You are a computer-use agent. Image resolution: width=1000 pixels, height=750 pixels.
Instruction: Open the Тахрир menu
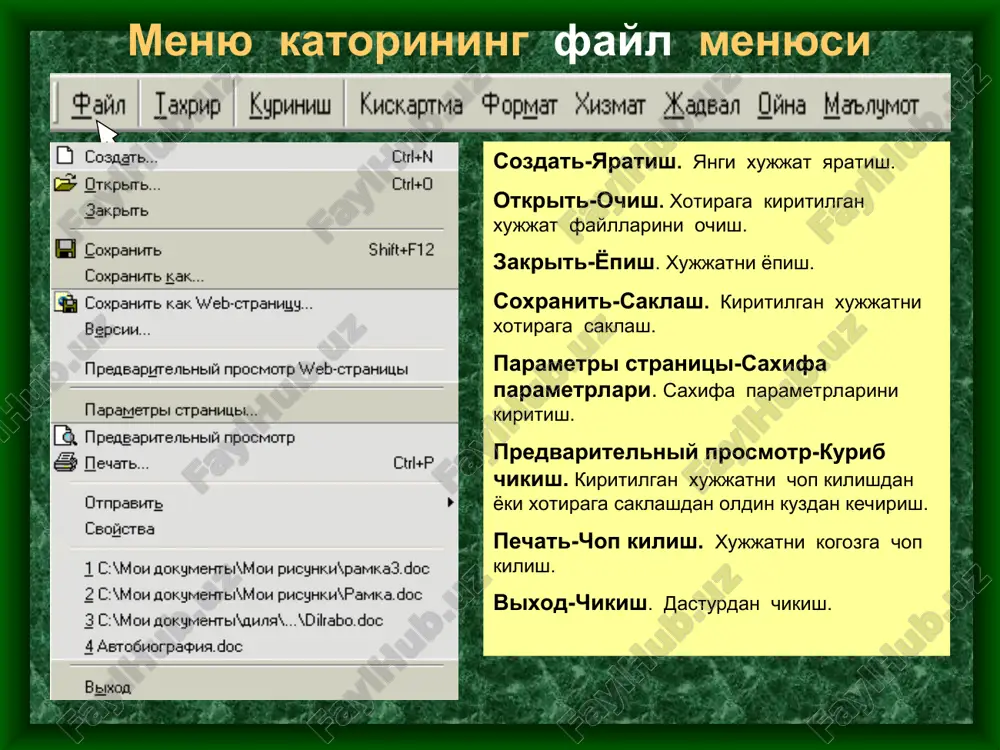(188, 105)
